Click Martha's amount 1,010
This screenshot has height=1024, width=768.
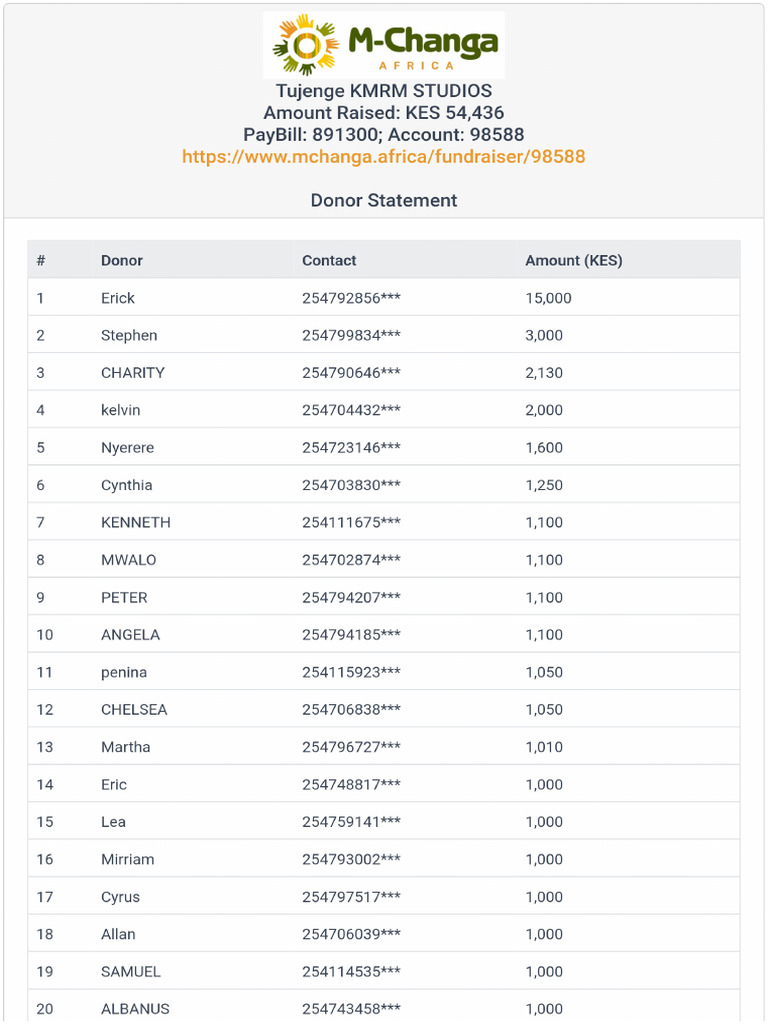click(x=544, y=747)
